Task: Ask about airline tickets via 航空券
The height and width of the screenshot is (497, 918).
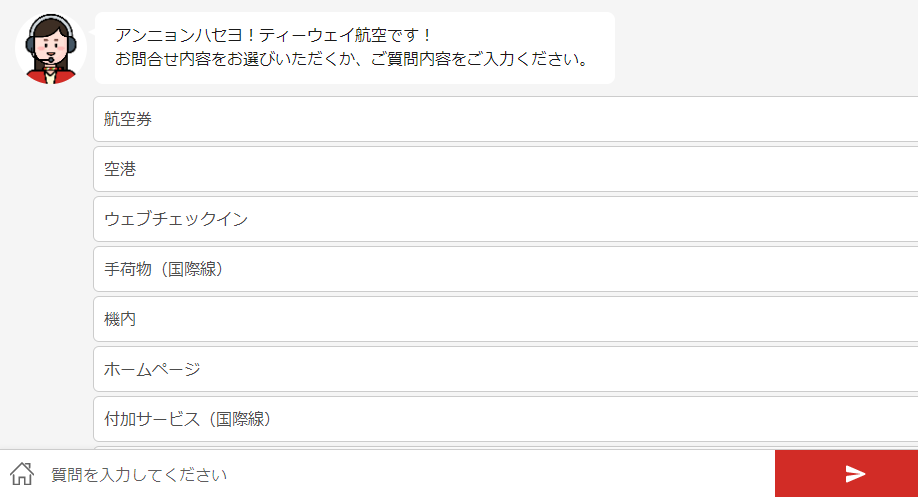Action: click(x=505, y=119)
